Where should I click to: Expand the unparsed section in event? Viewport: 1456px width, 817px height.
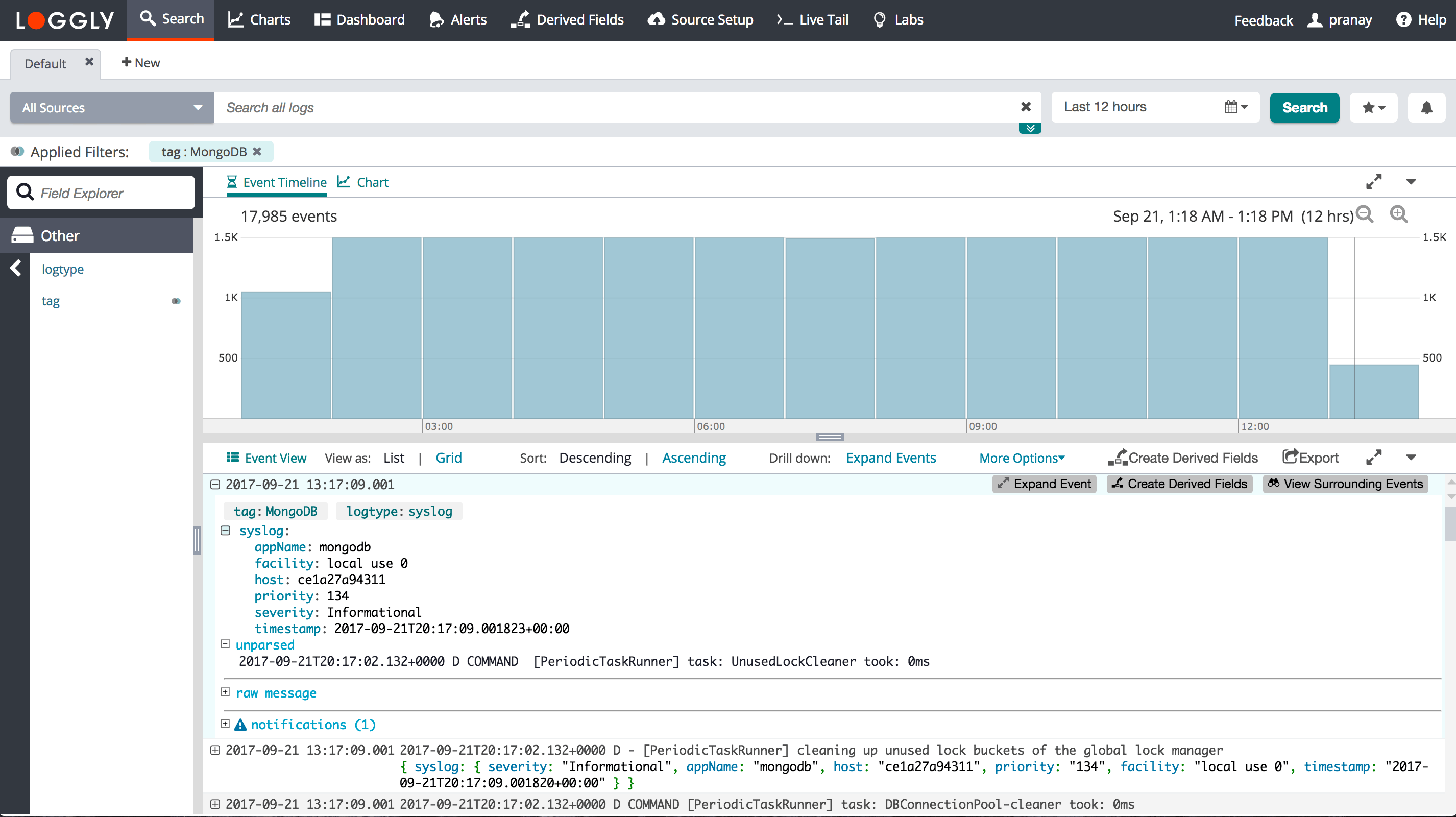pos(225,644)
